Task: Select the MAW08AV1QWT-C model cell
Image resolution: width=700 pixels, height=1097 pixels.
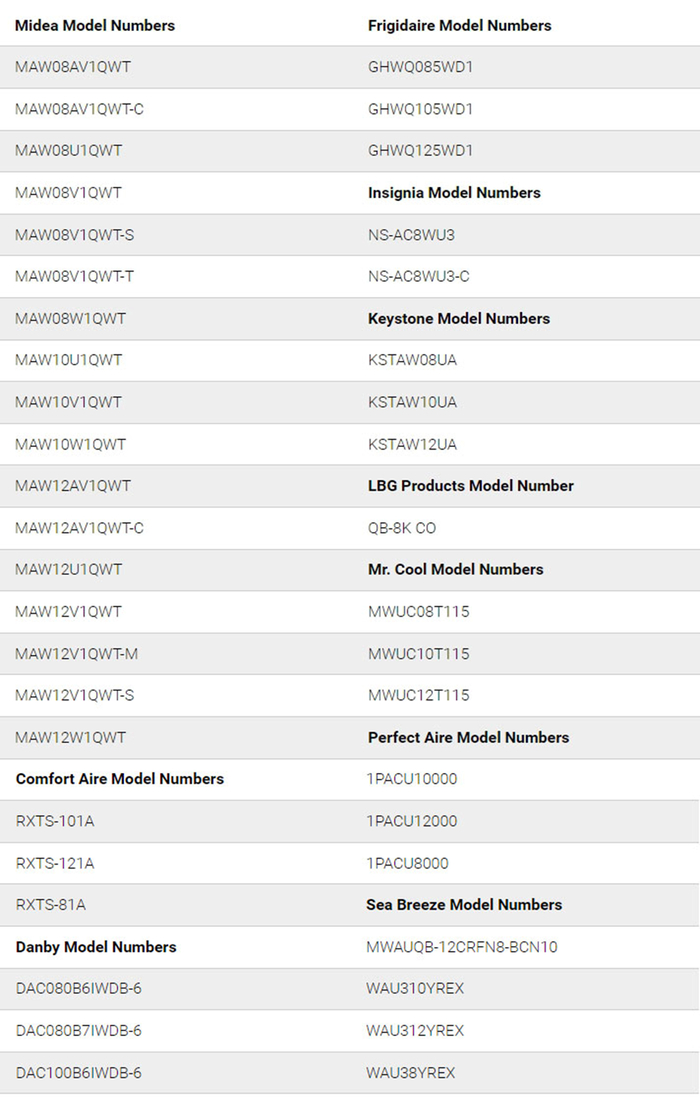Action: pos(80,109)
